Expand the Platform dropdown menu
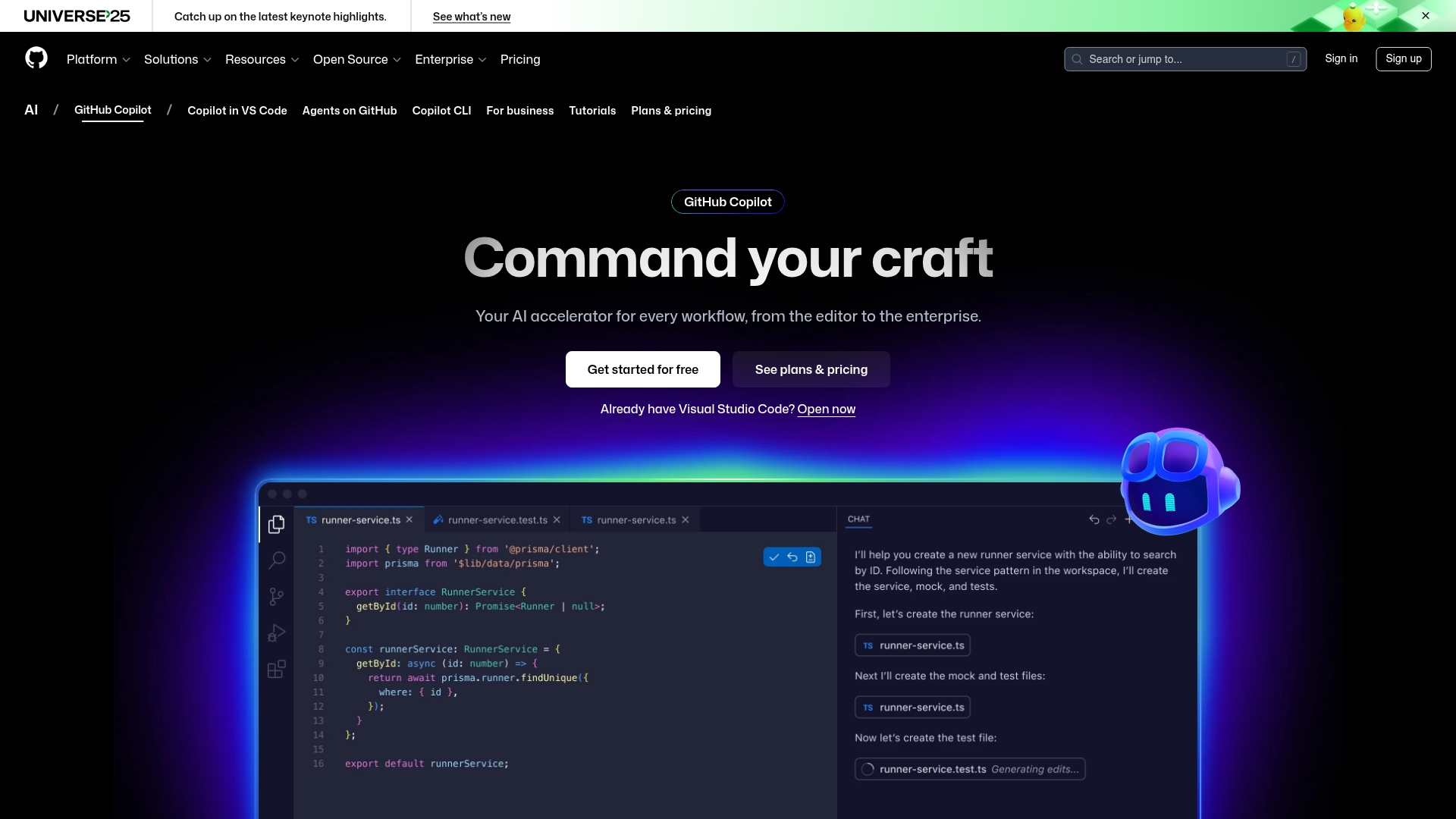Screen dimensions: 1456x819 [98, 59]
